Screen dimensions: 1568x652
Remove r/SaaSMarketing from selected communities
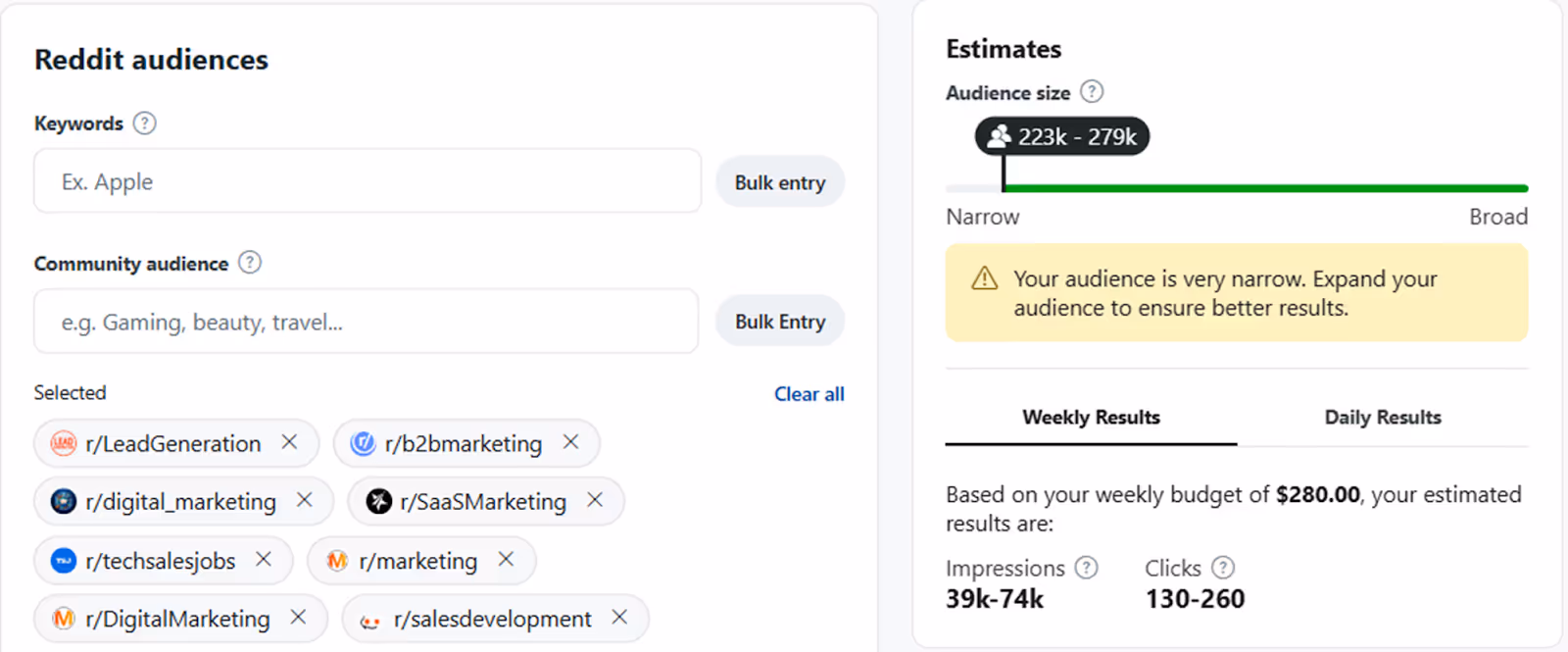point(595,500)
